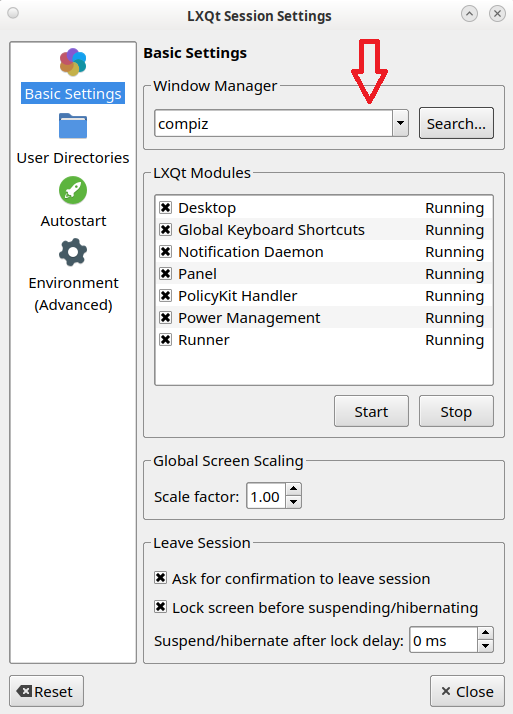Uncheck the PolicyKit Handler checkbox
The height and width of the screenshot is (714, 513).
click(x=165, y=296)
